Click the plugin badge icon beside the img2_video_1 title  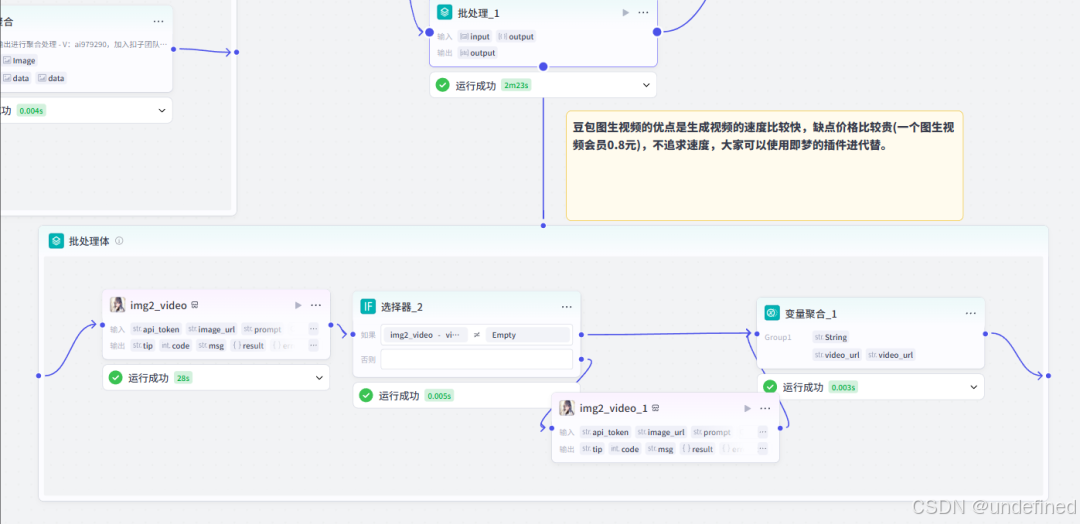click(x=656, y=408)
